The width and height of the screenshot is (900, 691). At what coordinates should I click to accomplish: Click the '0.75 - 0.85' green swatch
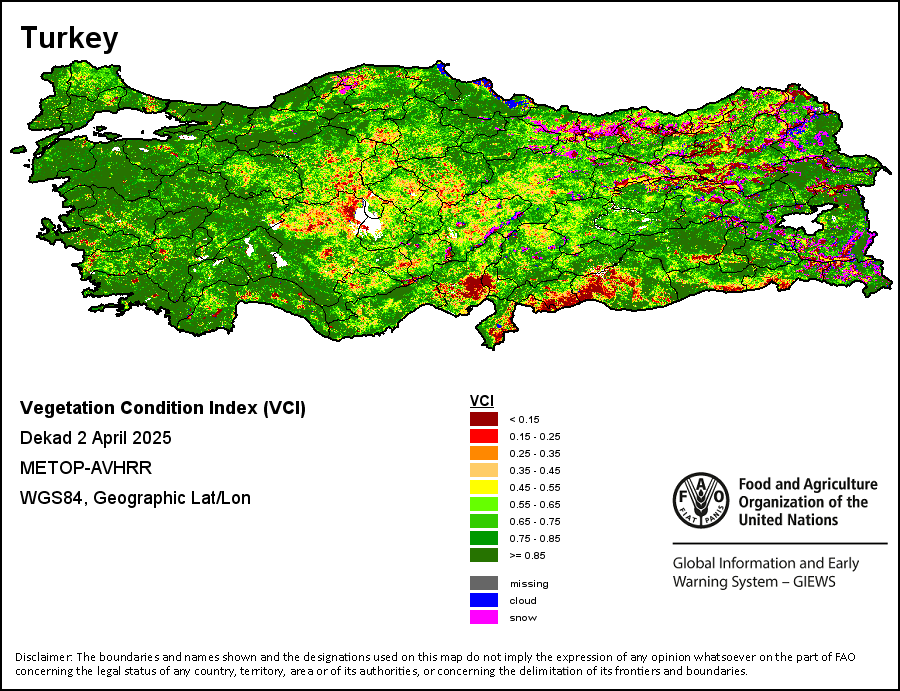pos(484,538)
